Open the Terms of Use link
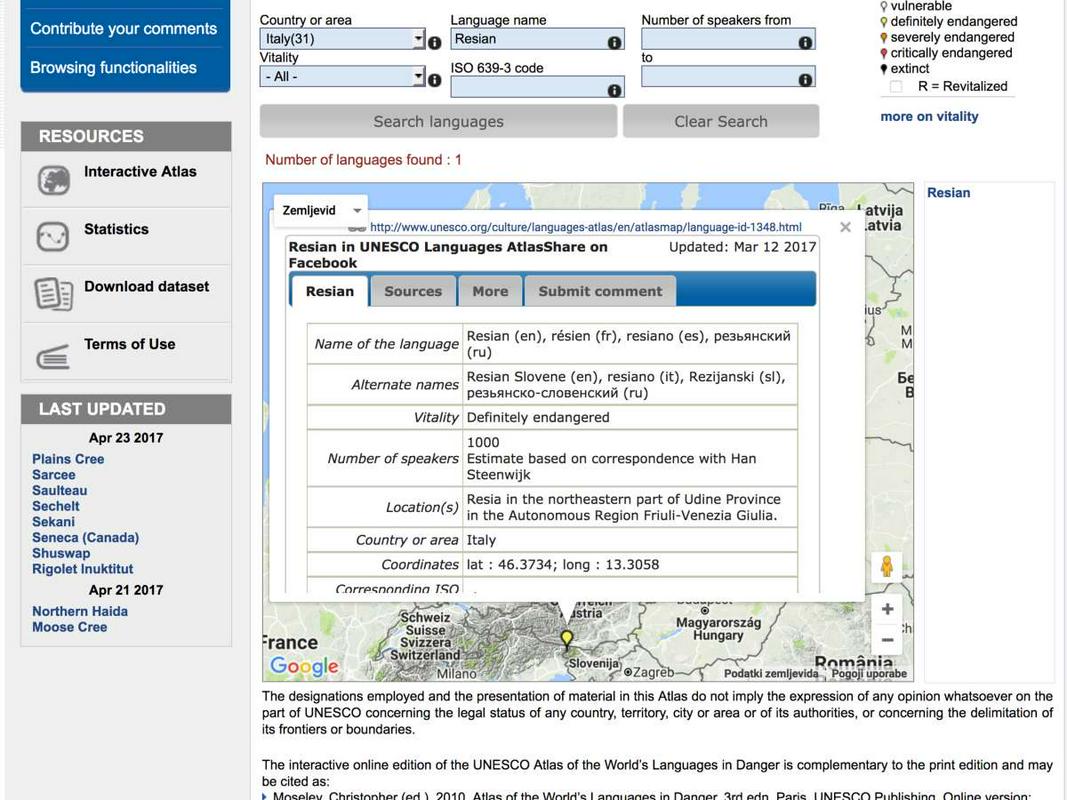The height and width of the screenshot is (800, 1067). [x=129, y=344]
